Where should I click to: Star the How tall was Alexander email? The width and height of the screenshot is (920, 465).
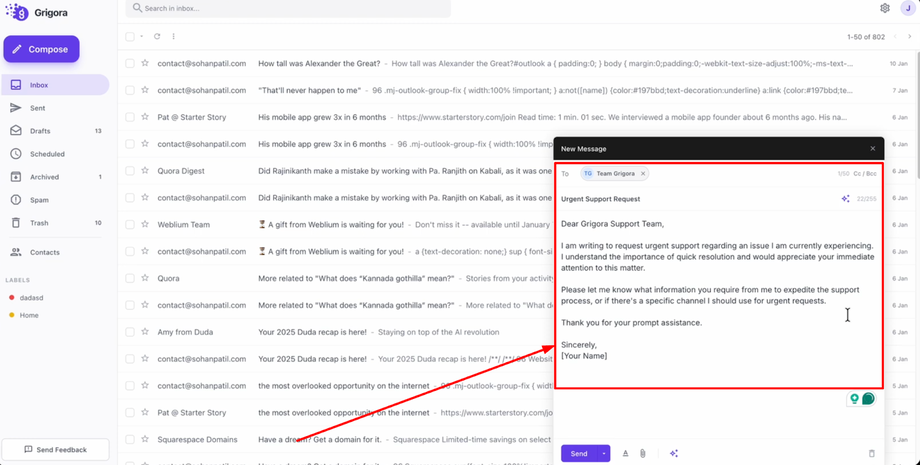coord(145,63)
